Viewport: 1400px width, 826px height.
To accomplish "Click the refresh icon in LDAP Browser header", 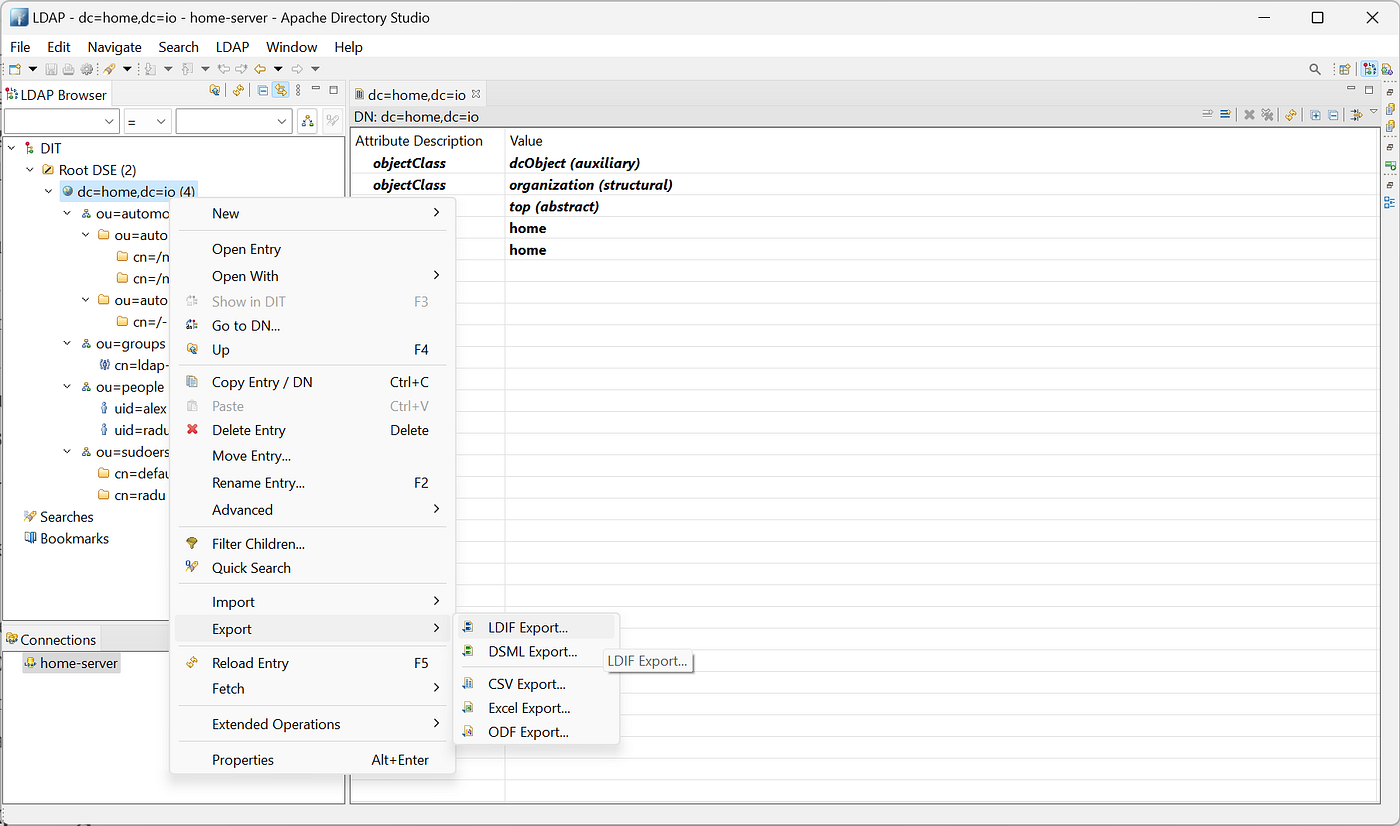I will tap(238, 90).
